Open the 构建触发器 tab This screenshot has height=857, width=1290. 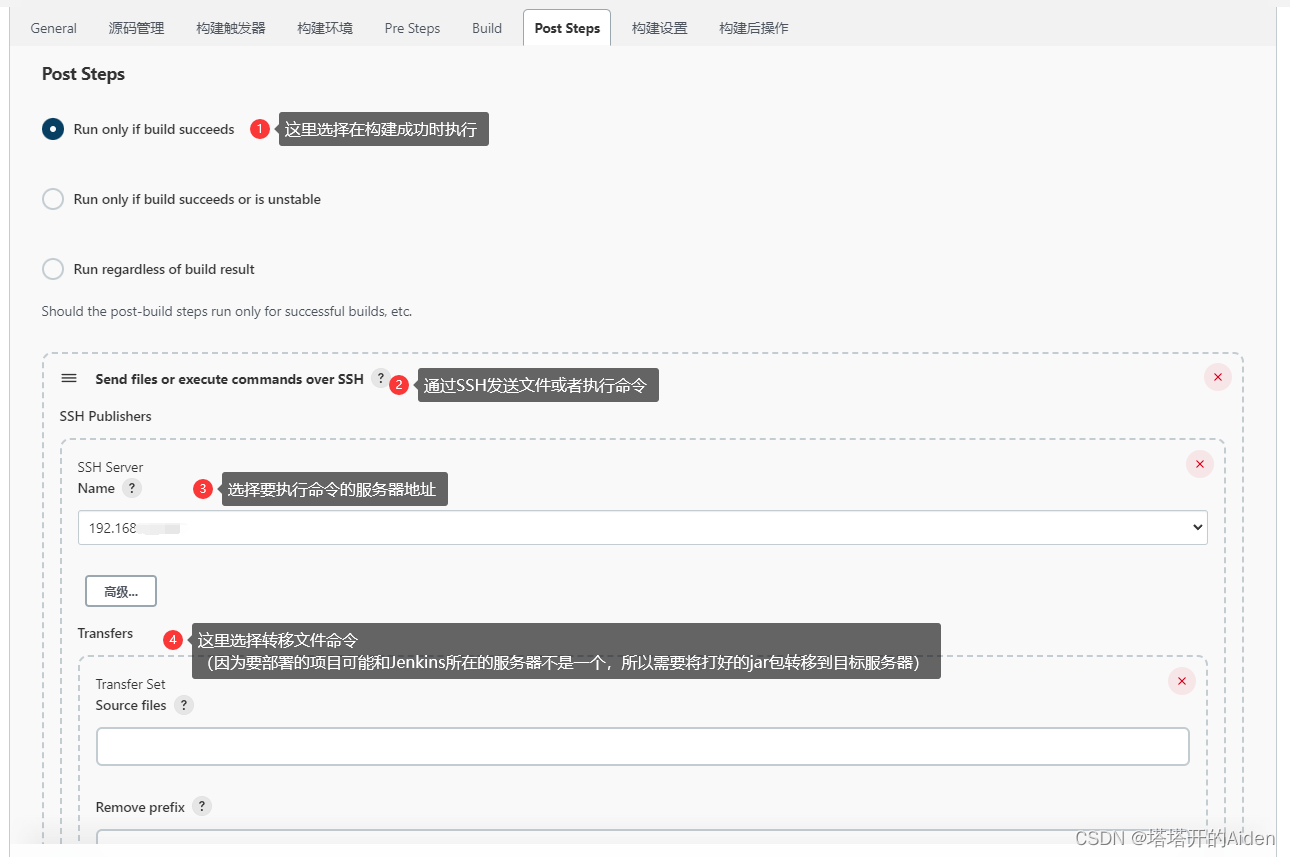pyautogui.click(x=231, y=28)
